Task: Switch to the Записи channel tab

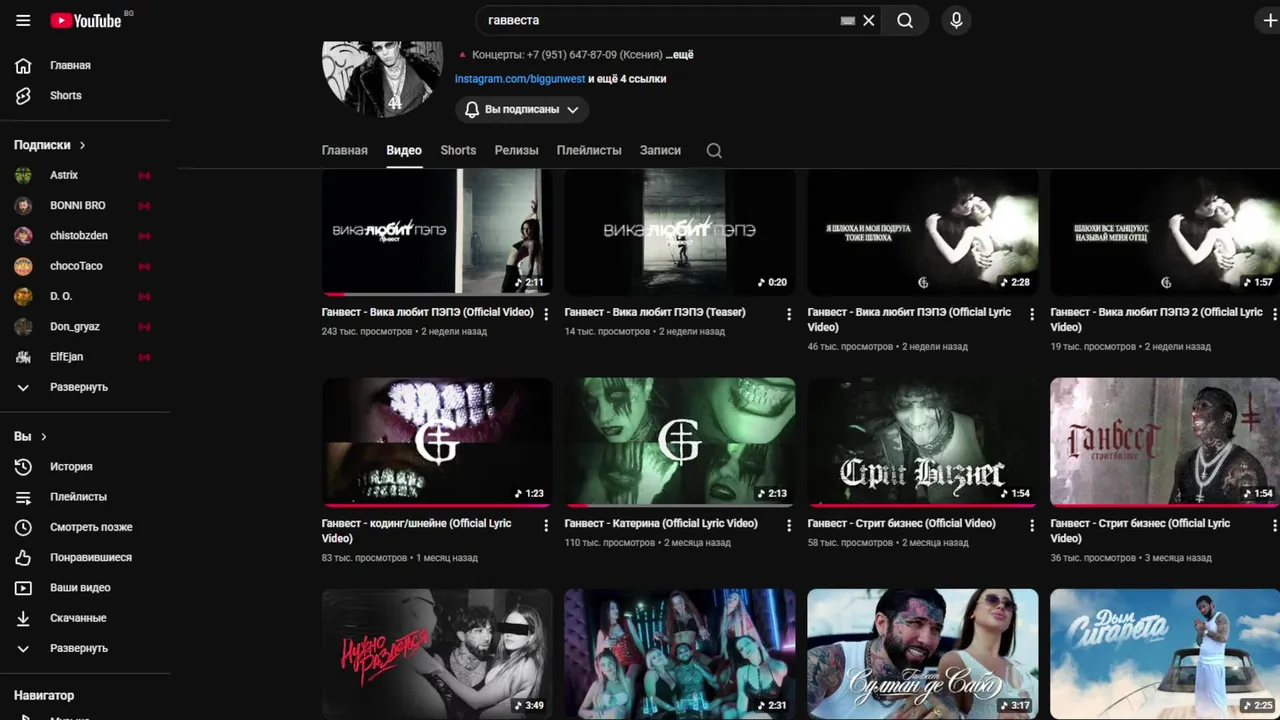Action: 660,150
